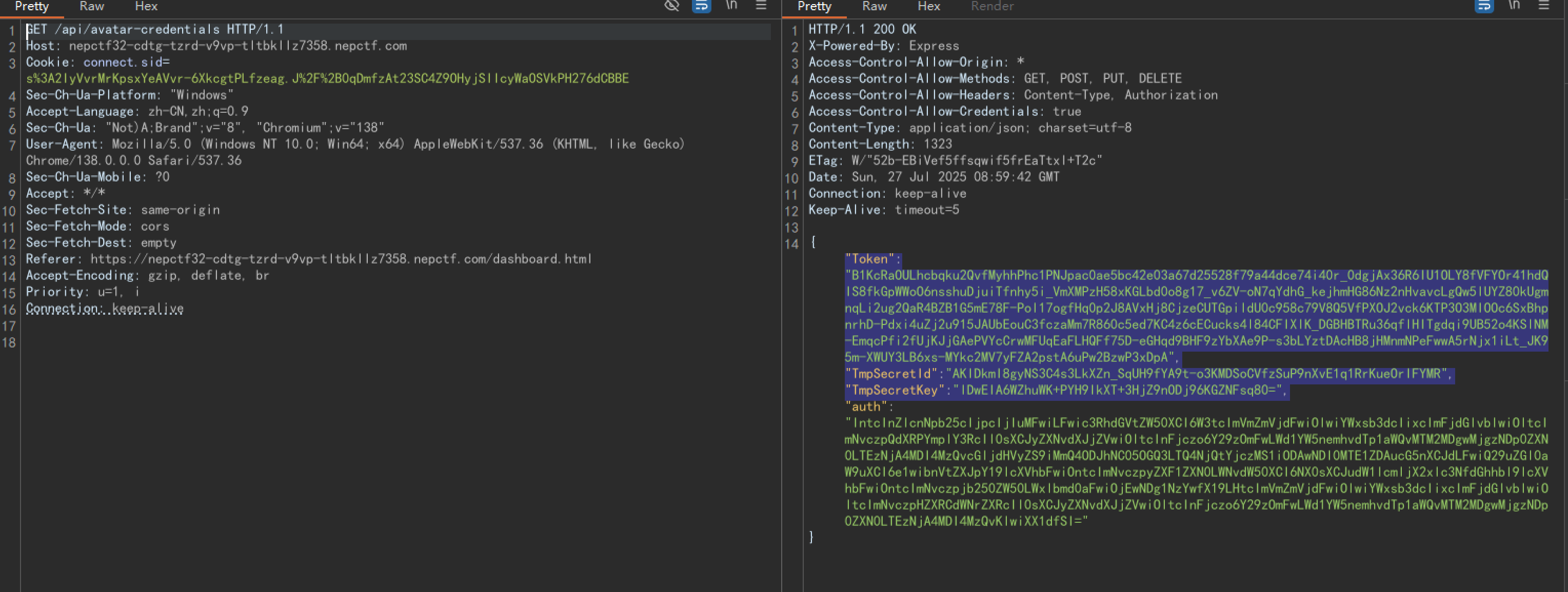Viewport: 1568px width, 592px height.
Task: Open the request panel hamburger menu
Action: [761, 6]
